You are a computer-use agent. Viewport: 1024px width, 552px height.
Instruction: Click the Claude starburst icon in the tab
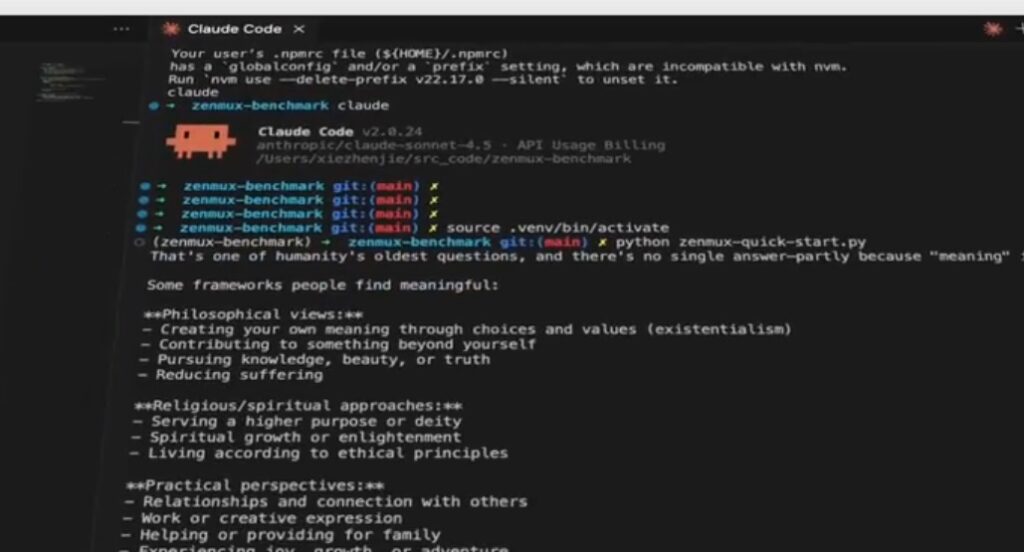[x=170, y=29]
